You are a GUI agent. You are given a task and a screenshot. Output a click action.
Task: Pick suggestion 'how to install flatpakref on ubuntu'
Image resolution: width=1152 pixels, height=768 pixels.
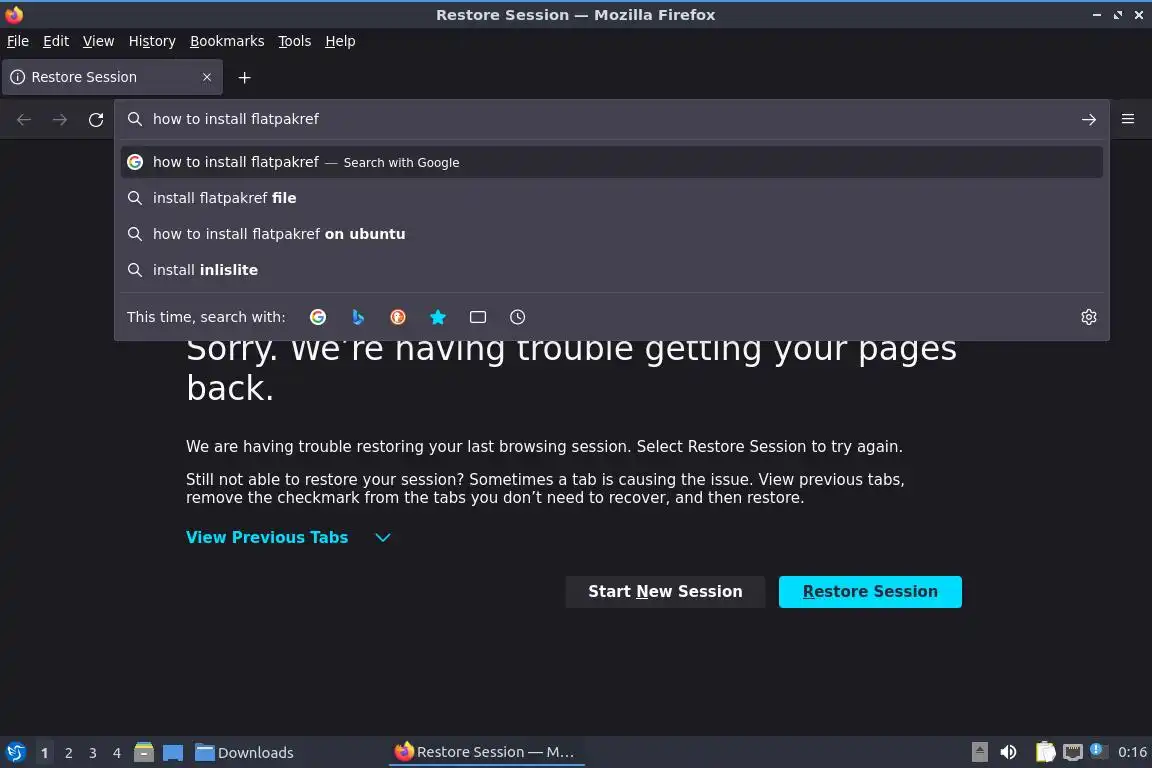point(611,234)
